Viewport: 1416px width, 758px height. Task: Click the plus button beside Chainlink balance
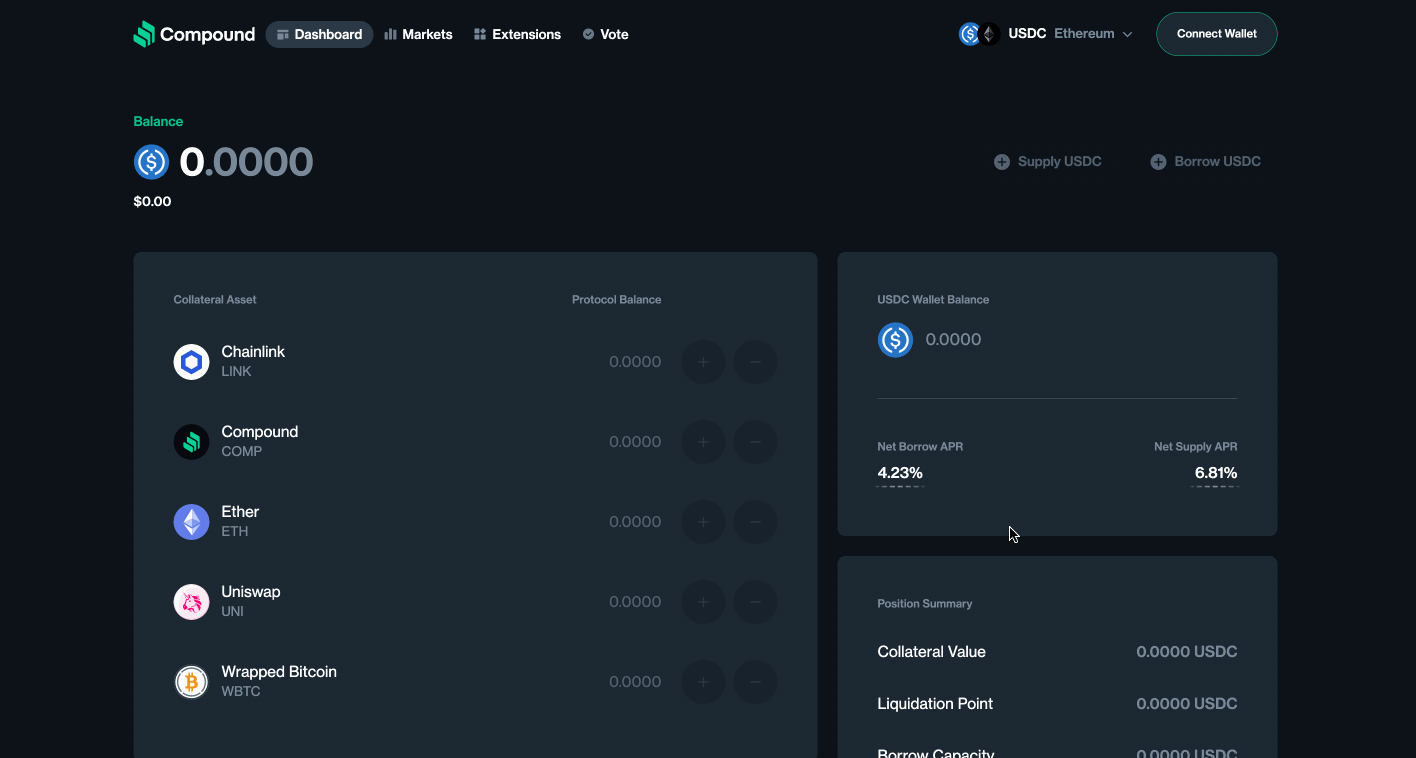(703, 361)
